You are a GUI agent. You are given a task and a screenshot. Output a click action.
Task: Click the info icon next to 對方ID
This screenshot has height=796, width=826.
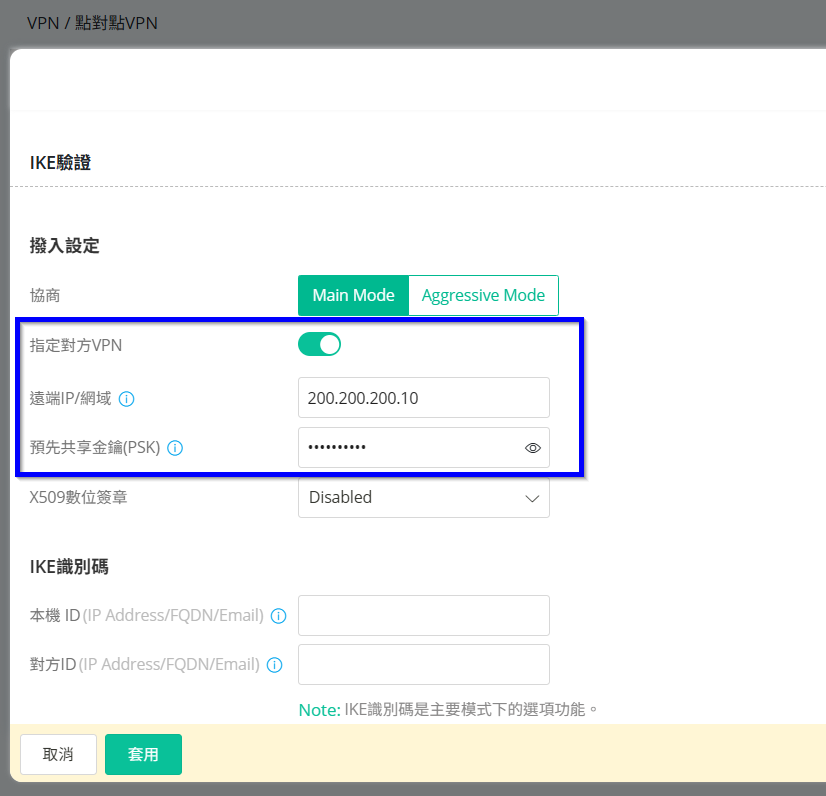[274, 665]
